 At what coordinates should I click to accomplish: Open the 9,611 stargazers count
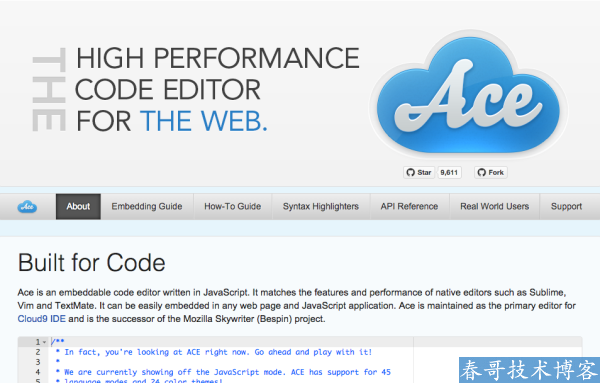click(x=449, y=173)
